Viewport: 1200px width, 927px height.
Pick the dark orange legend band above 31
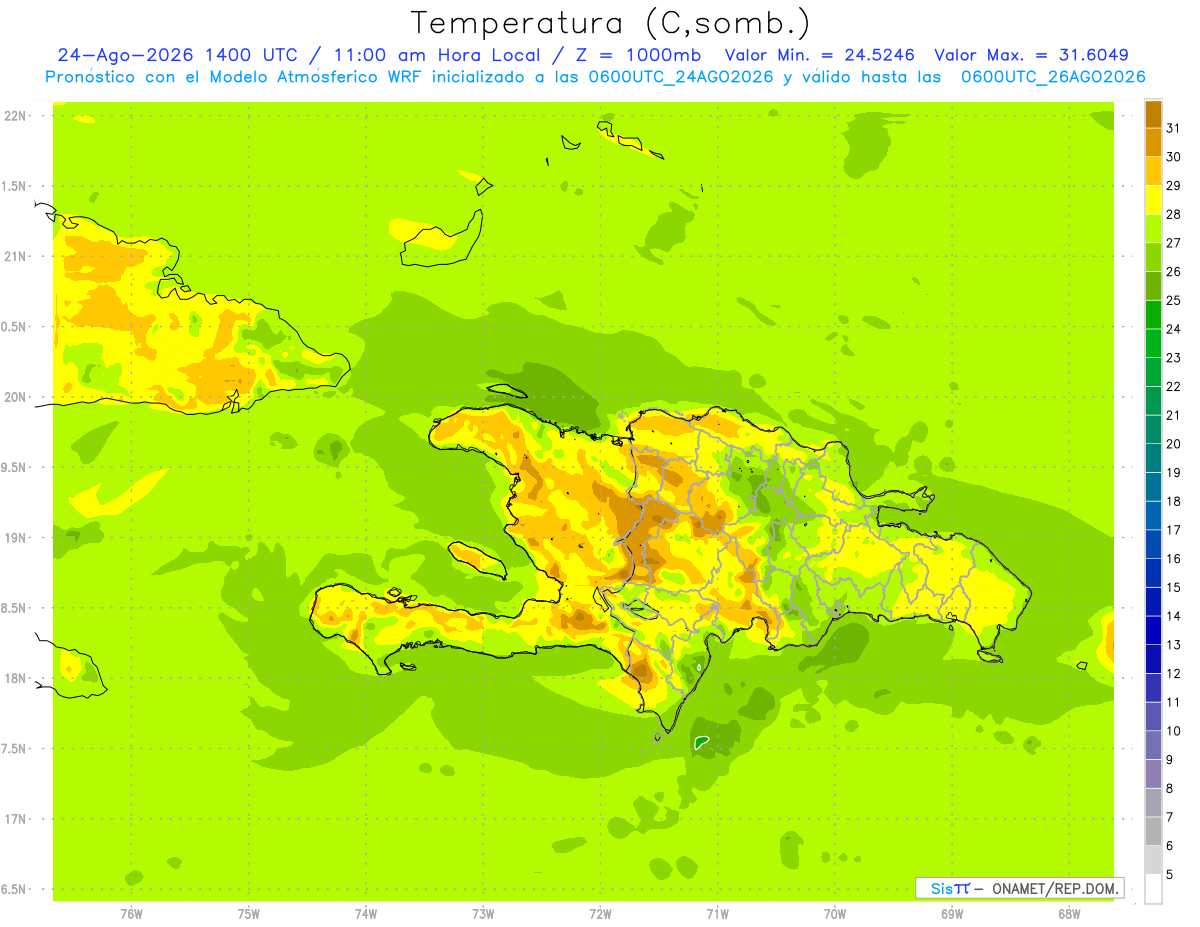pyautogui.click(x=1153, y=114)
